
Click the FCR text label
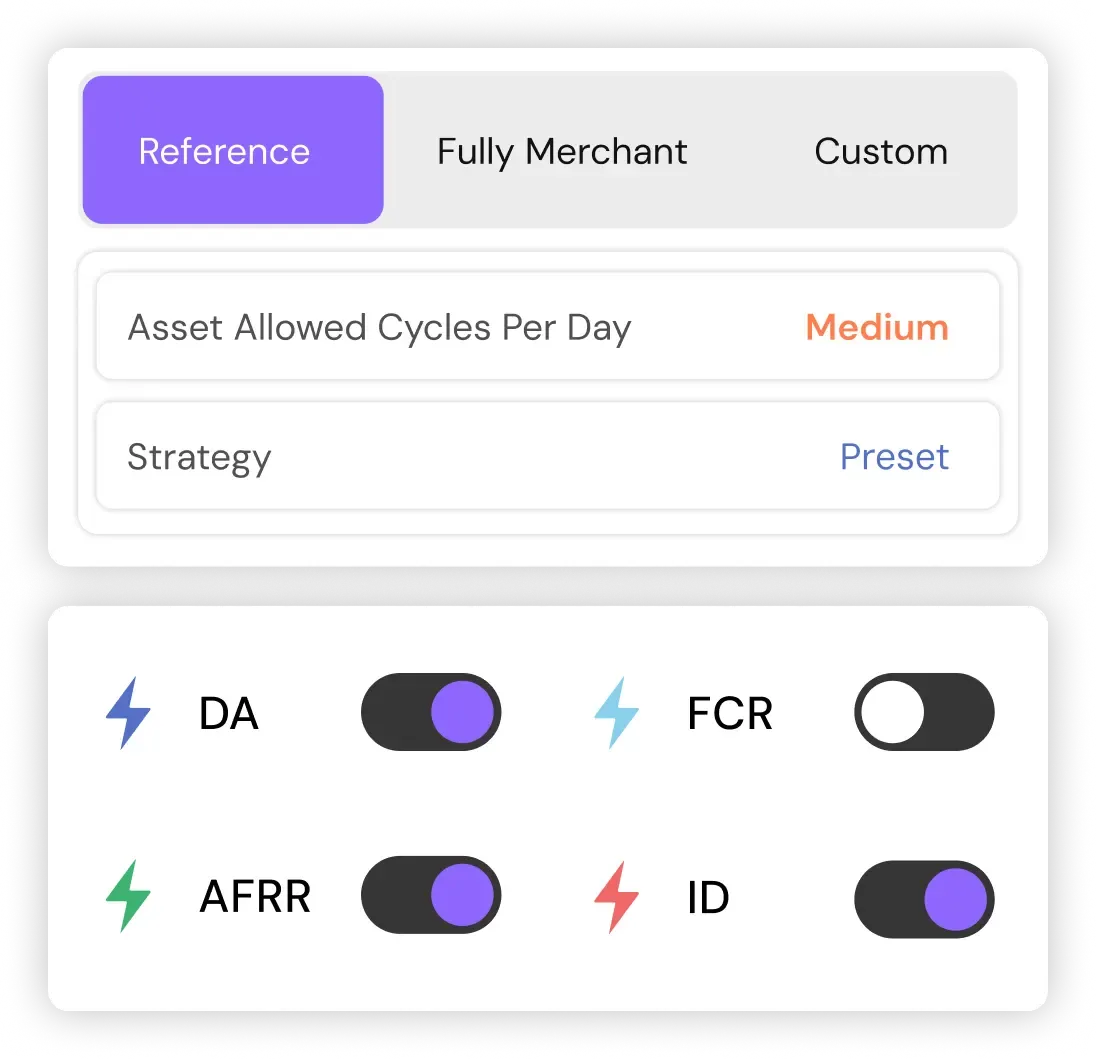(x=730, y=713)
